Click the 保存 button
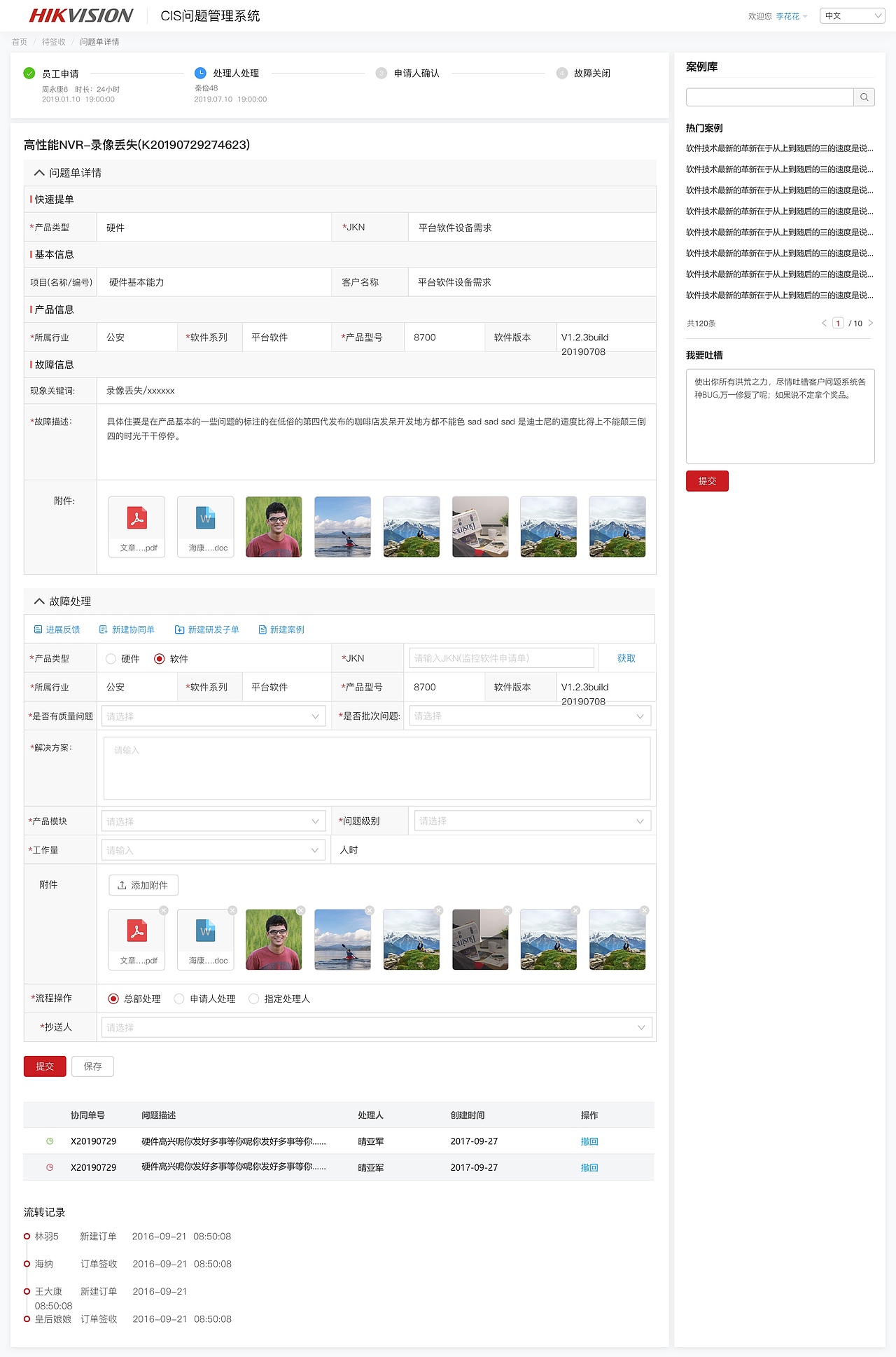Viewport: 896px width, 1357px height. point(92,1066)
